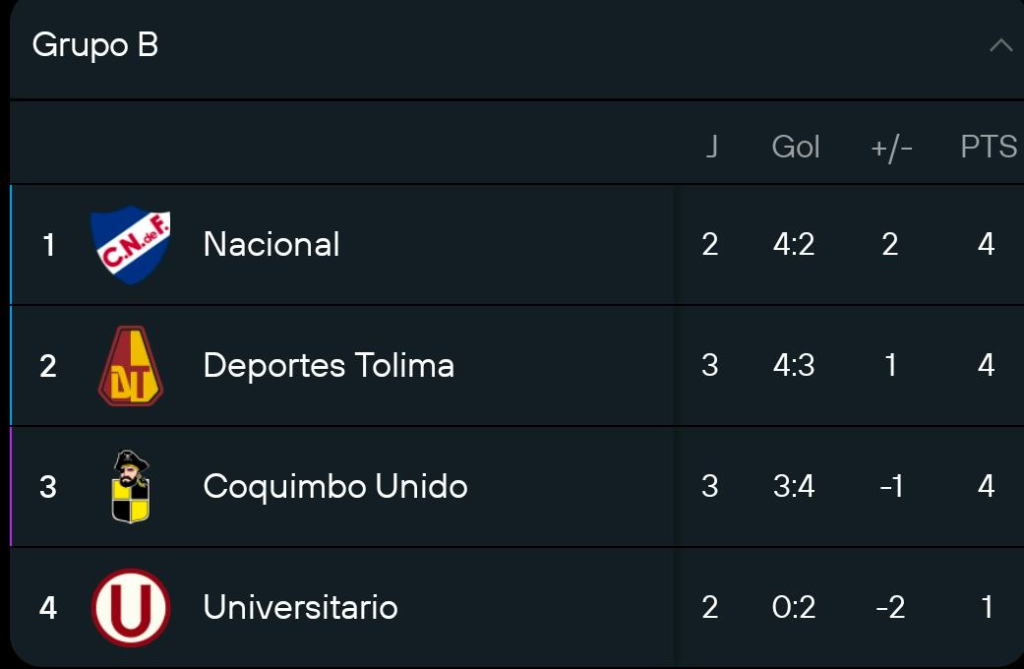Click the Nacional club crest

[x=131, y=245]
